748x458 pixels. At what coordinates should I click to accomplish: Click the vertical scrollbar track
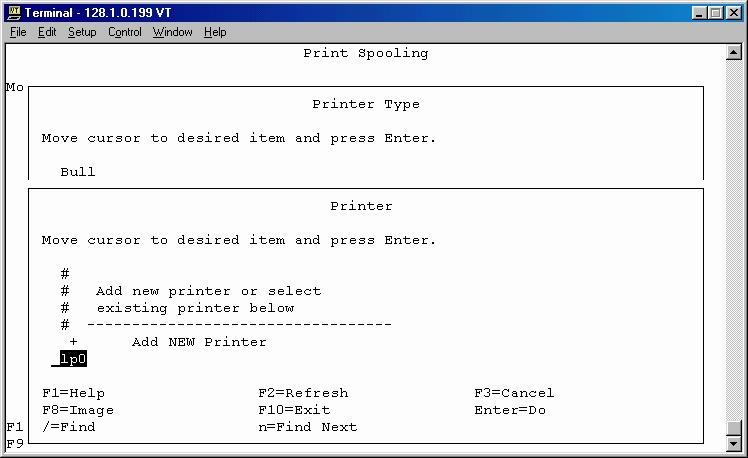point(734,239)
